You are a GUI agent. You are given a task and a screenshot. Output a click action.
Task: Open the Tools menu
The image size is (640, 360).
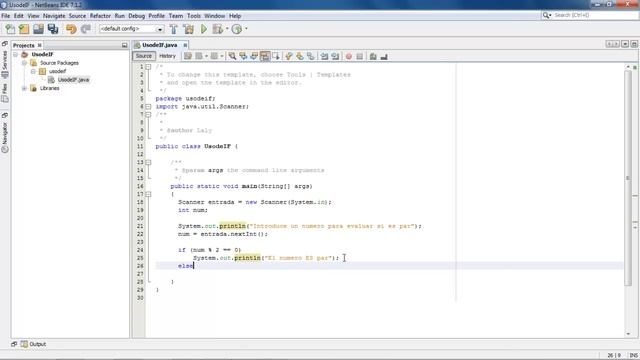194,16
